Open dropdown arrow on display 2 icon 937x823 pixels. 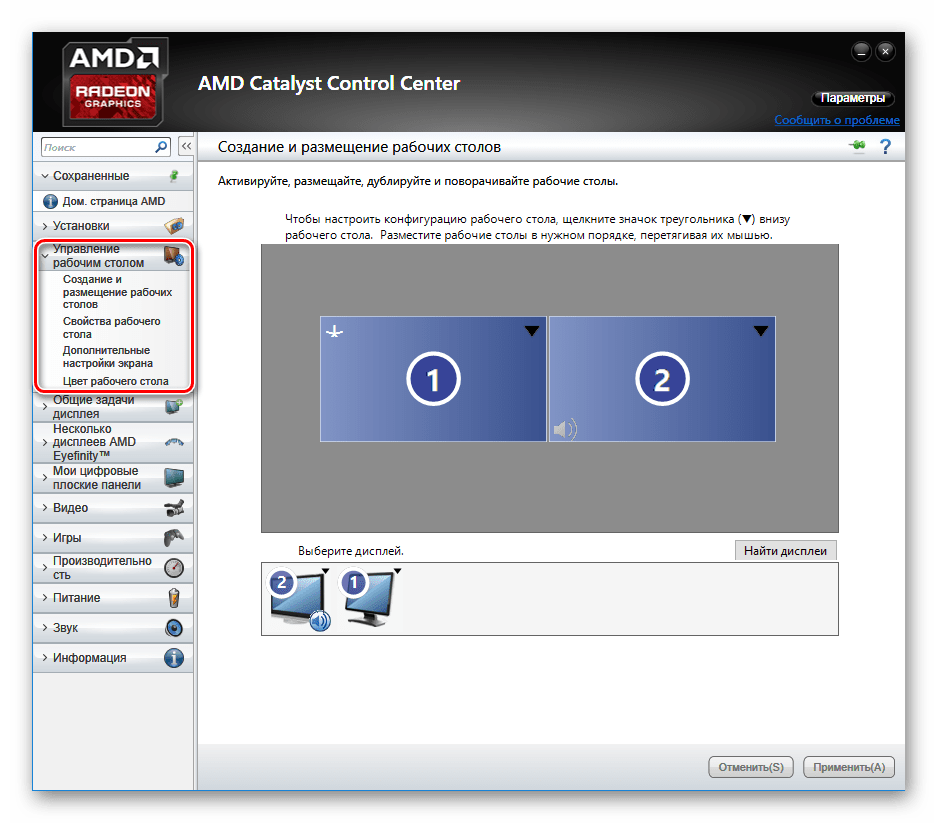click(326, 571)
